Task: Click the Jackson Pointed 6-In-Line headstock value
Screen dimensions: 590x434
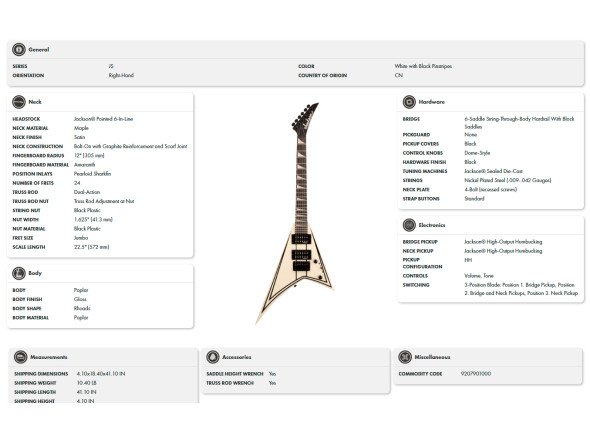Action: [x=103, y=119]
